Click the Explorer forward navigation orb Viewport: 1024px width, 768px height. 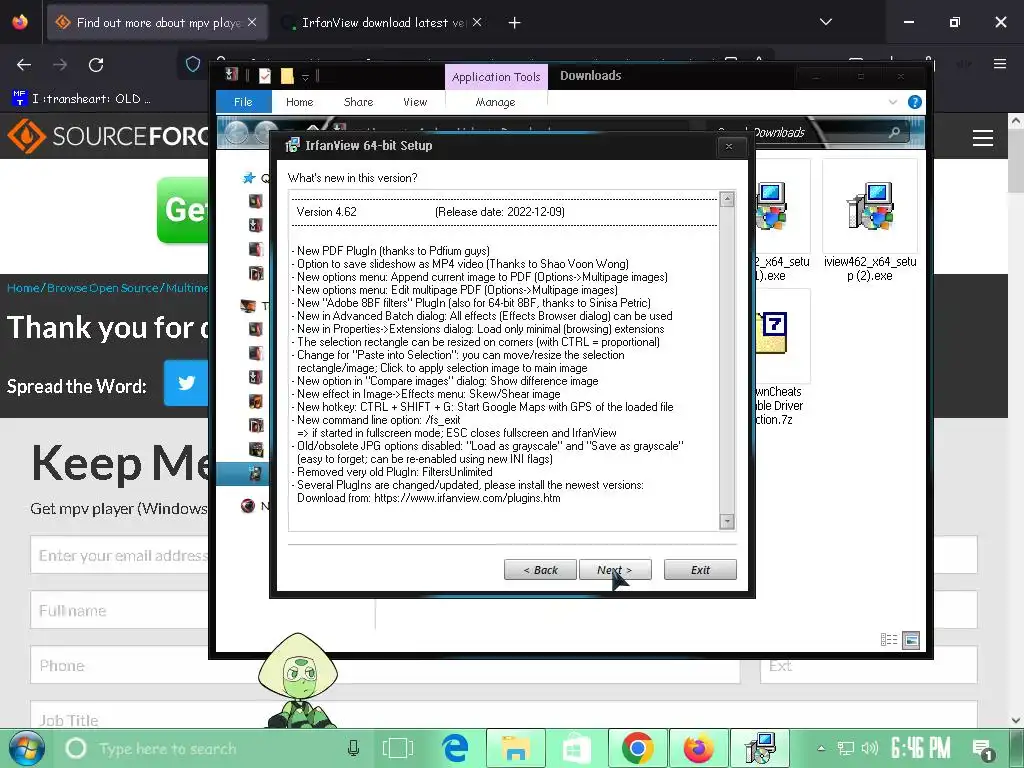[x=265, y=133]
